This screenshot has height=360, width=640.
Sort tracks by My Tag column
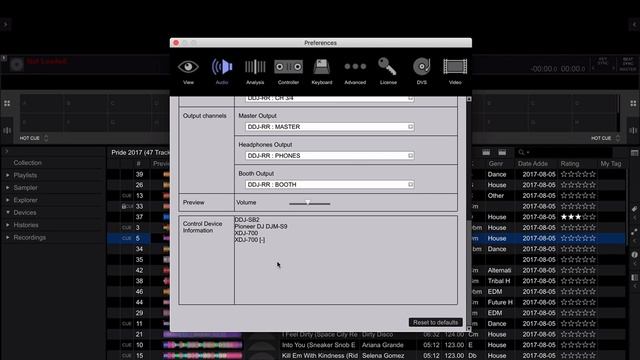coord(611,164)
